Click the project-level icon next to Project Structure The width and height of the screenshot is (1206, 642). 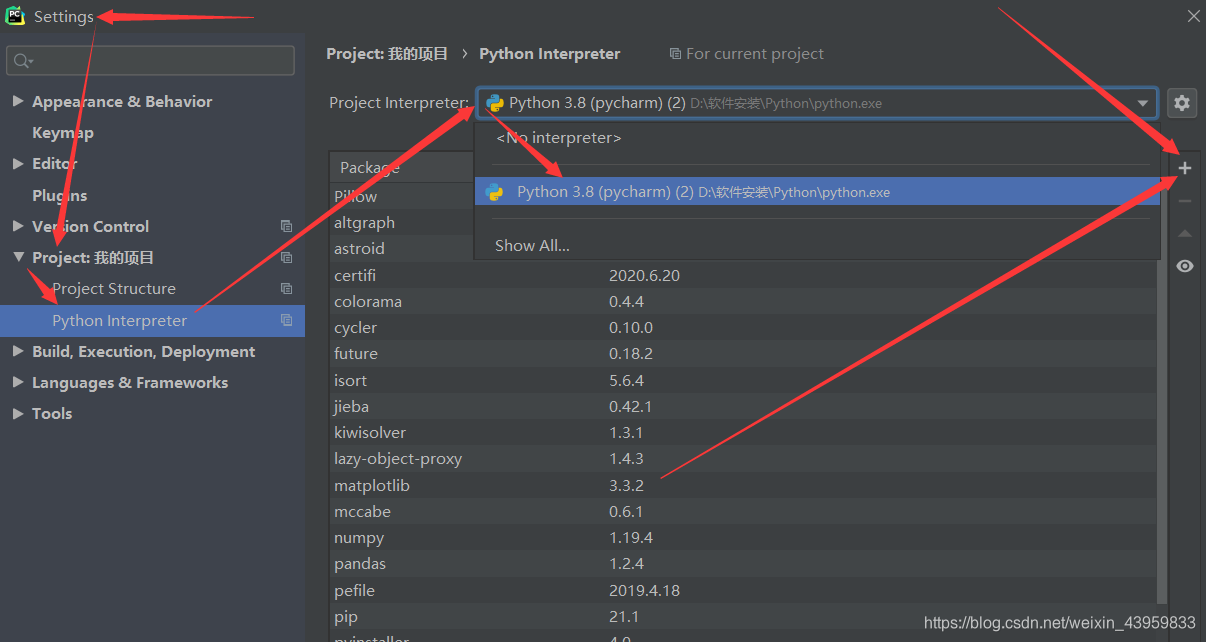pos(287,289)
